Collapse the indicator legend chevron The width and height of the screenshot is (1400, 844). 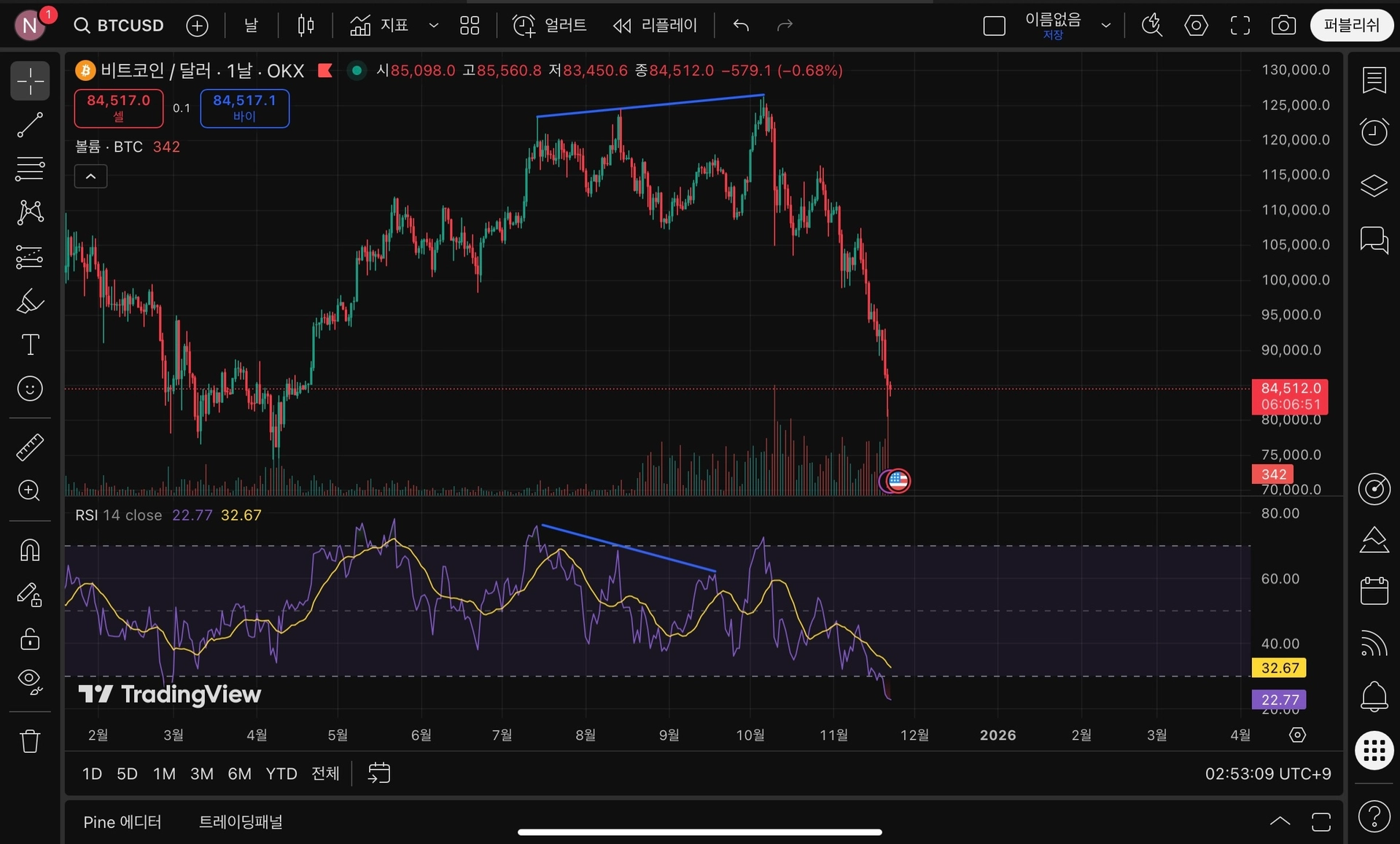pos(90,176)
